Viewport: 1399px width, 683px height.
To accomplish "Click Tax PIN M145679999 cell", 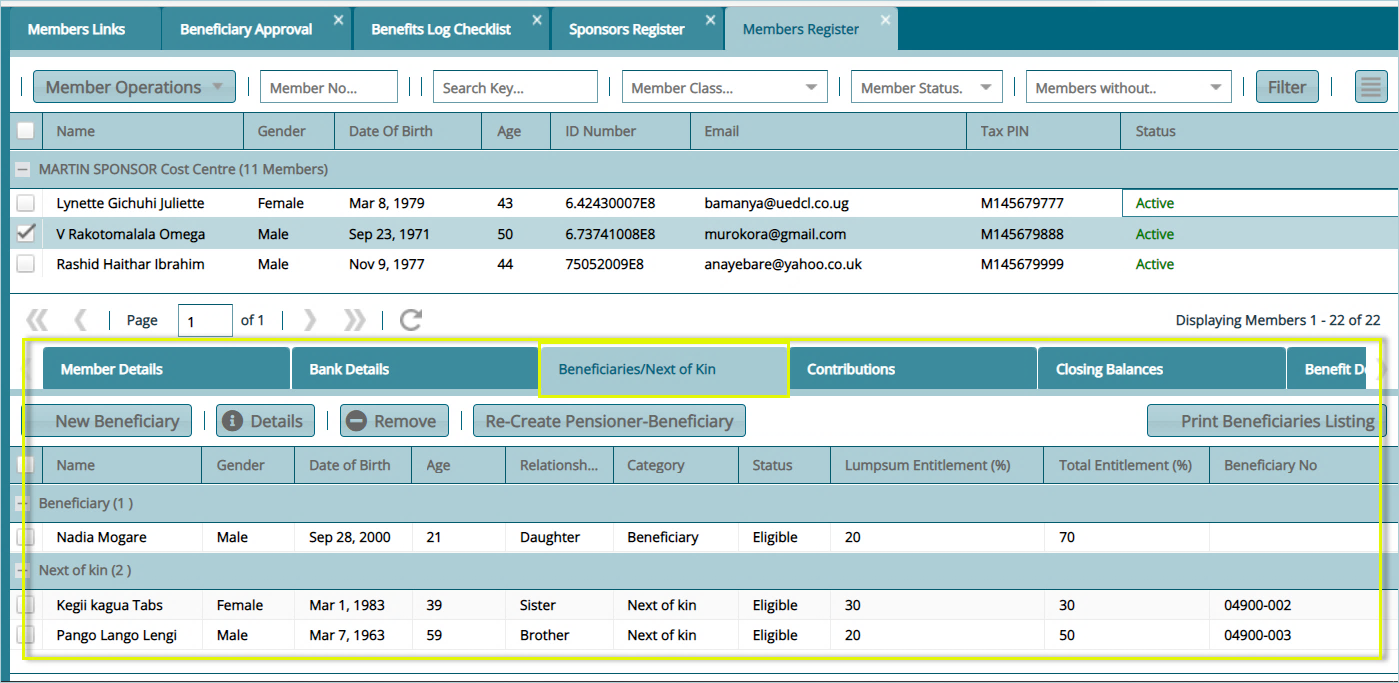I will pos(1022,264).
